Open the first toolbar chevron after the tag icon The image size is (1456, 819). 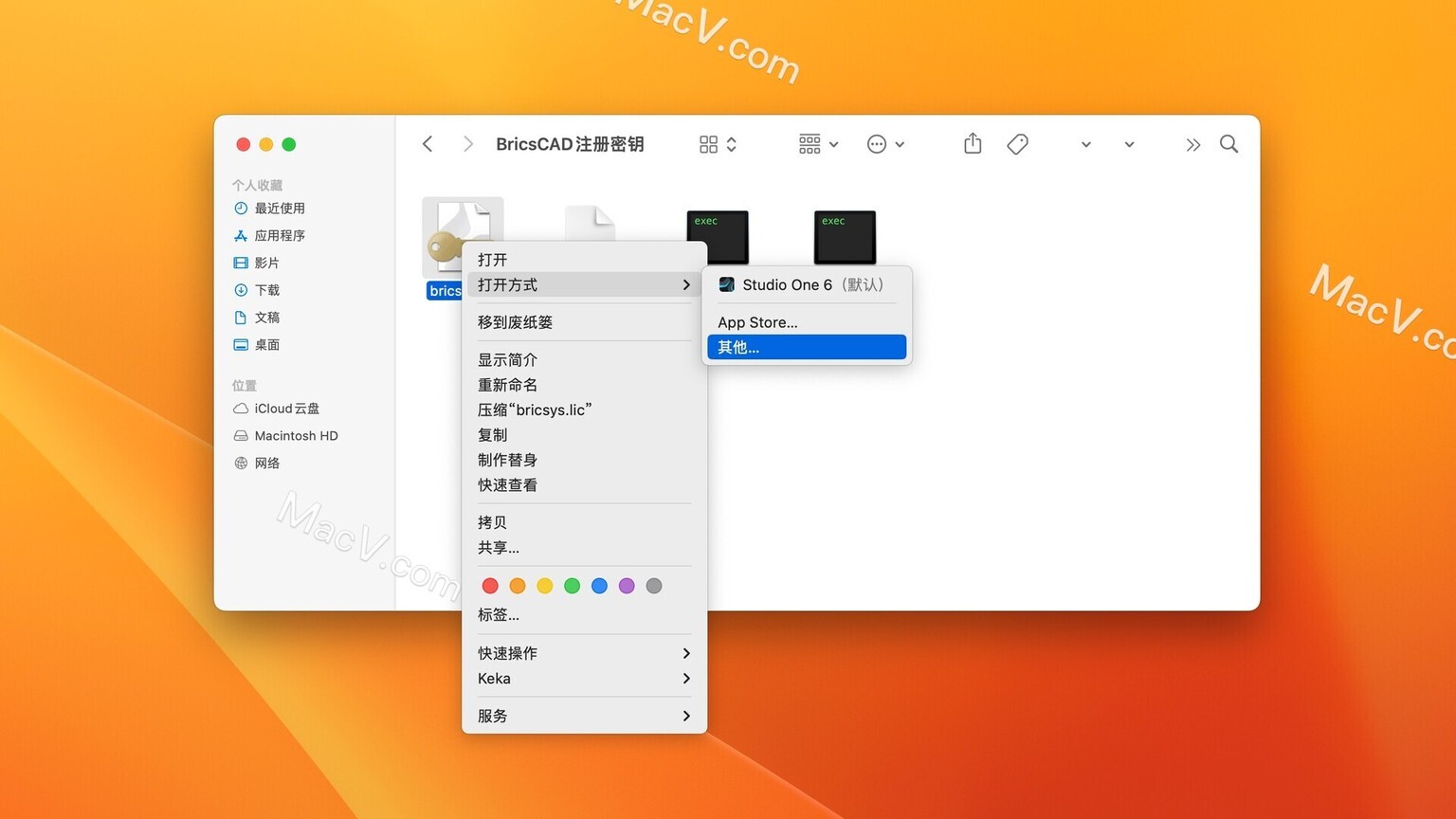pyautogui.click(x=1086, y=145)
